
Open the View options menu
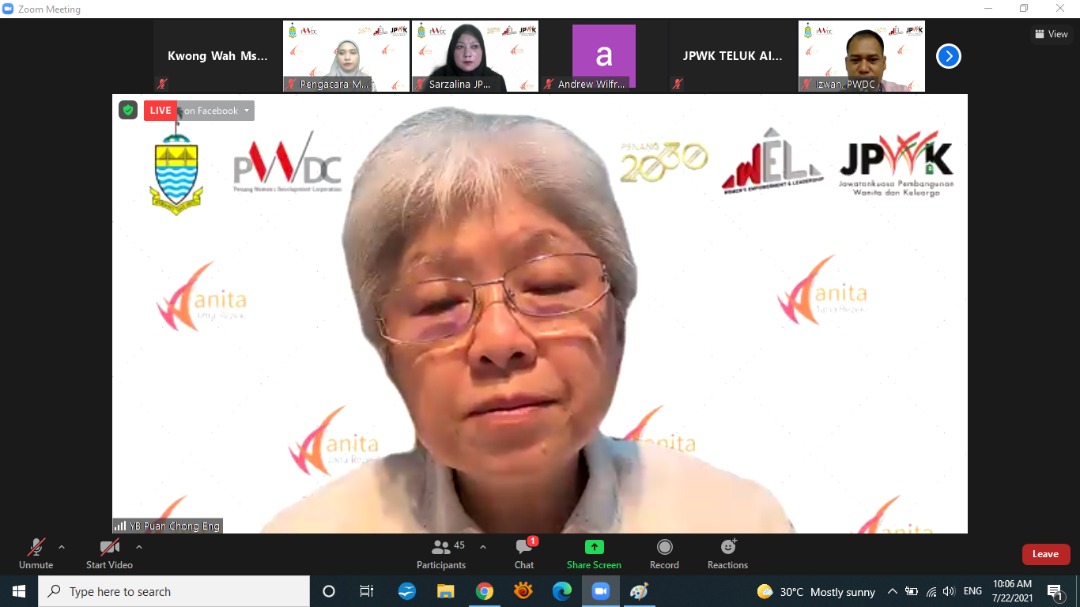1051,33
